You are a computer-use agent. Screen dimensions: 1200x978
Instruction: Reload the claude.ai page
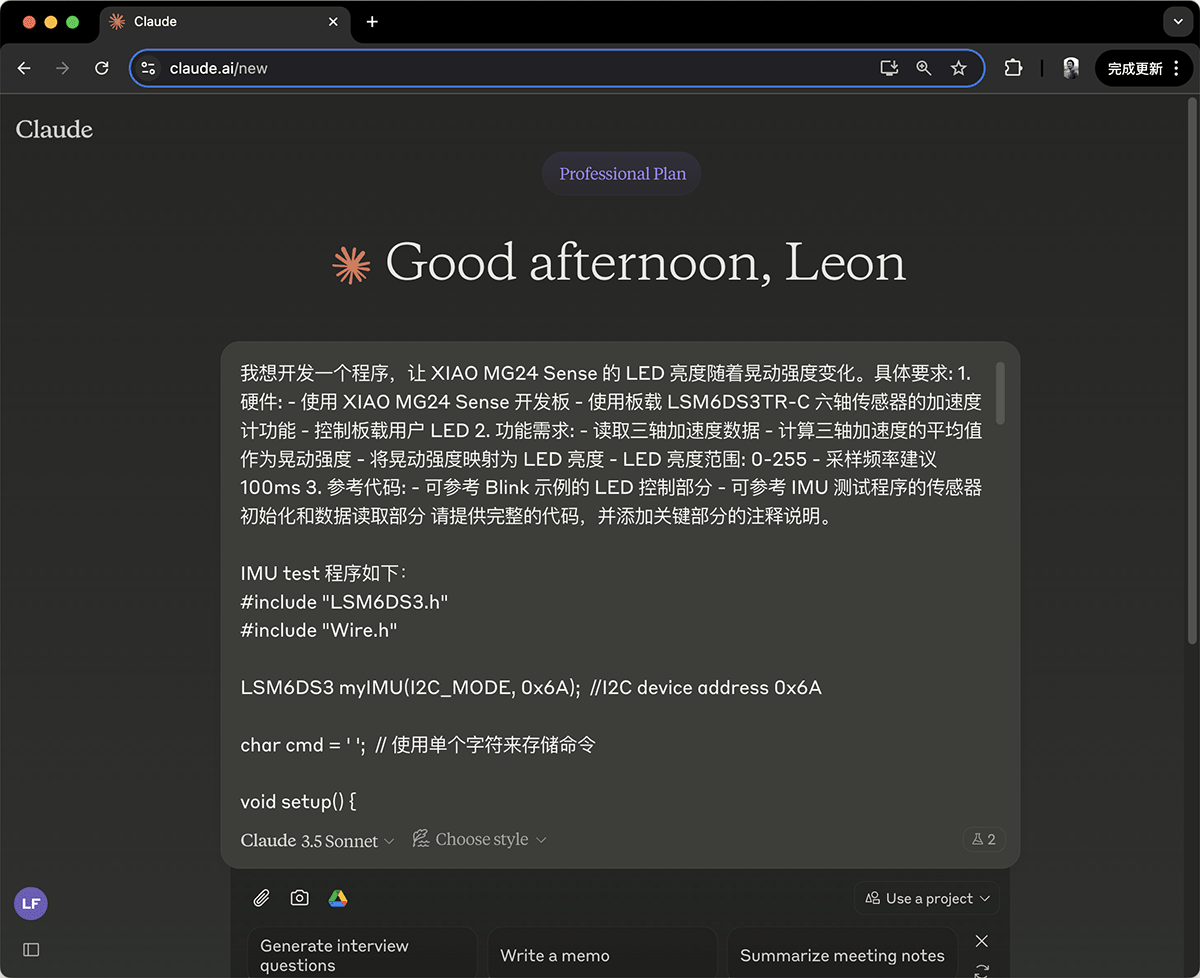click(102, 68)
